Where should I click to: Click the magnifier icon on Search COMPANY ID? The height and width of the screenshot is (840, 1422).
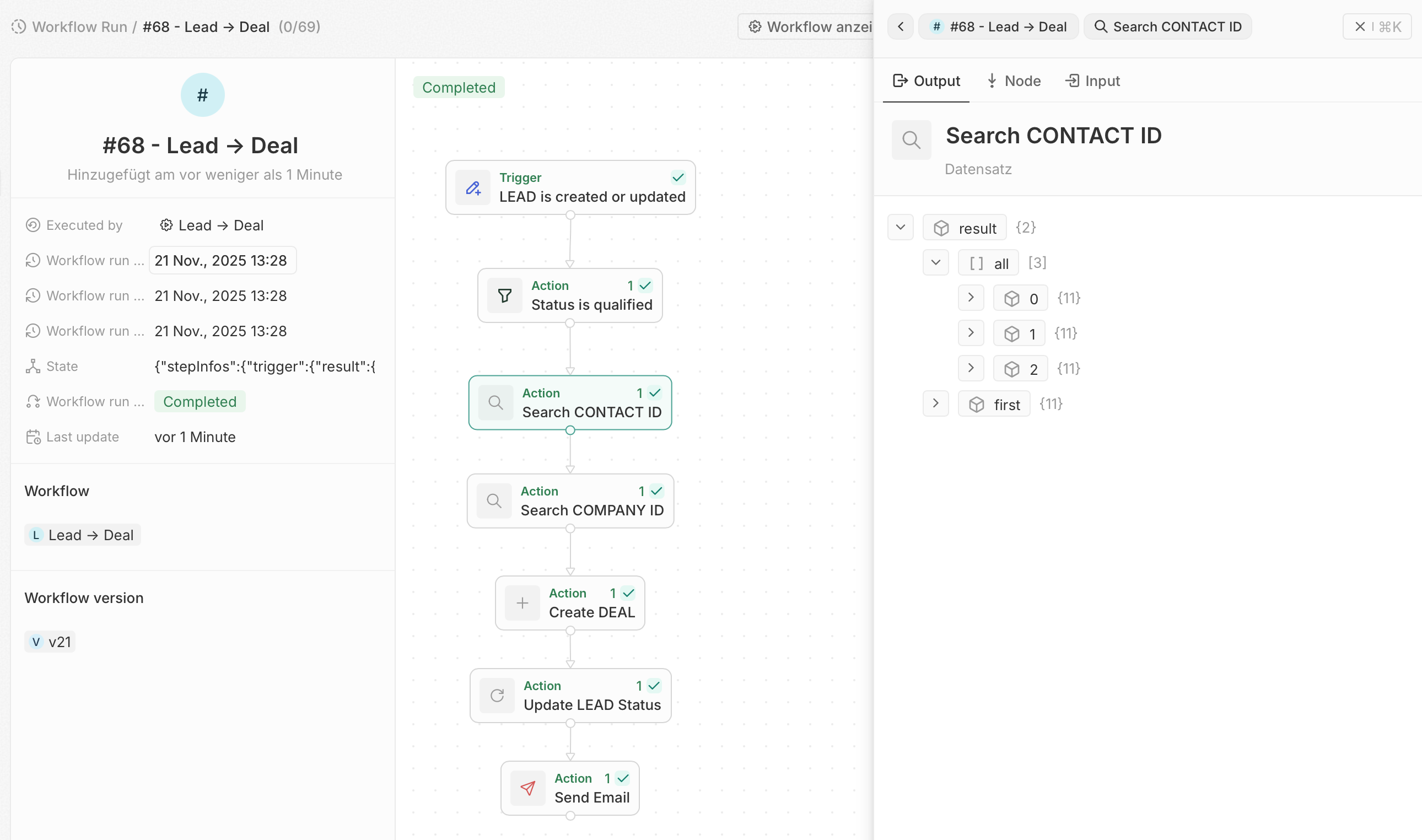tap(494, 501)
